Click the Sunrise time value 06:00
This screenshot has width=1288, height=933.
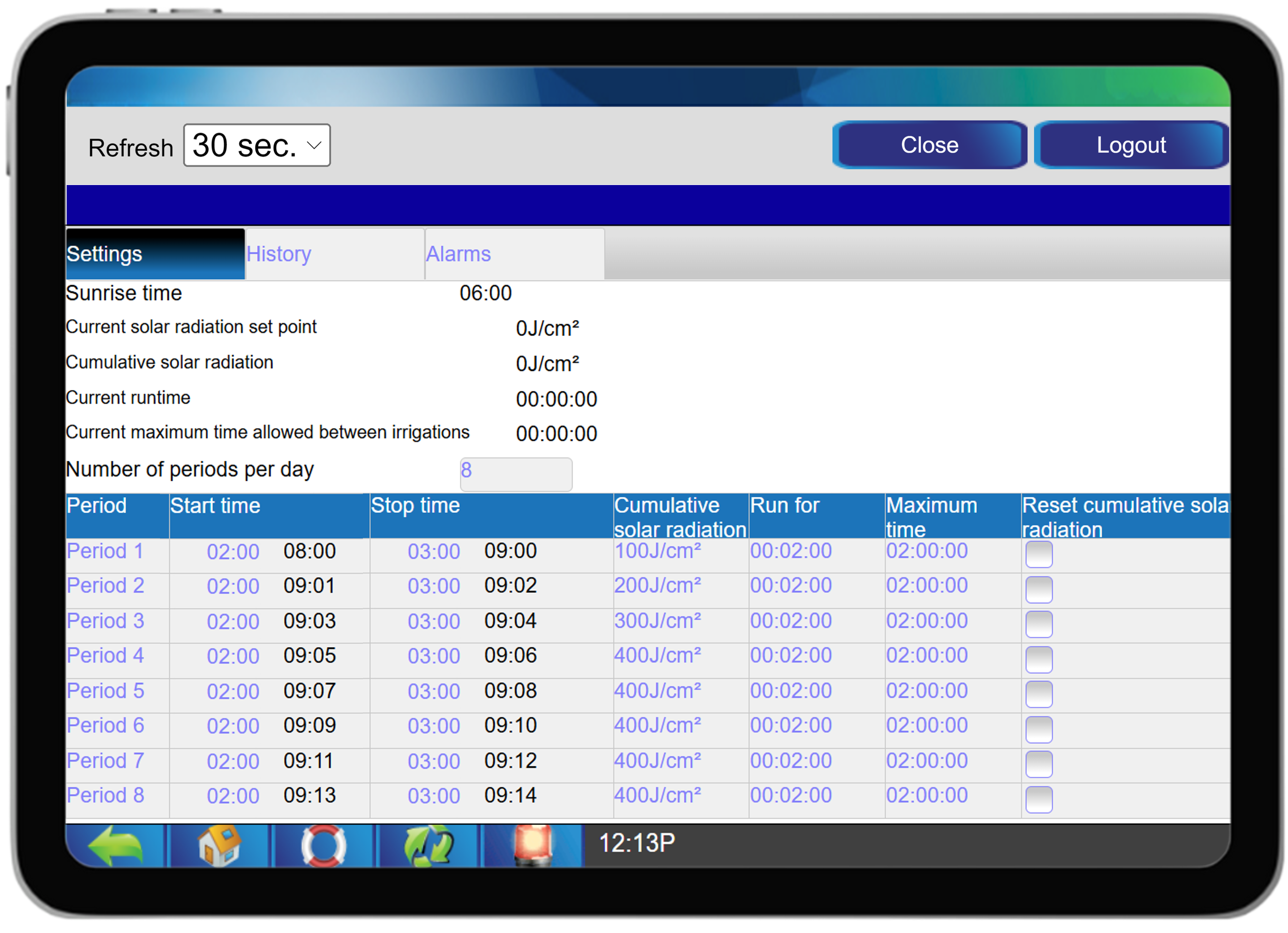[x=485, y=293]
